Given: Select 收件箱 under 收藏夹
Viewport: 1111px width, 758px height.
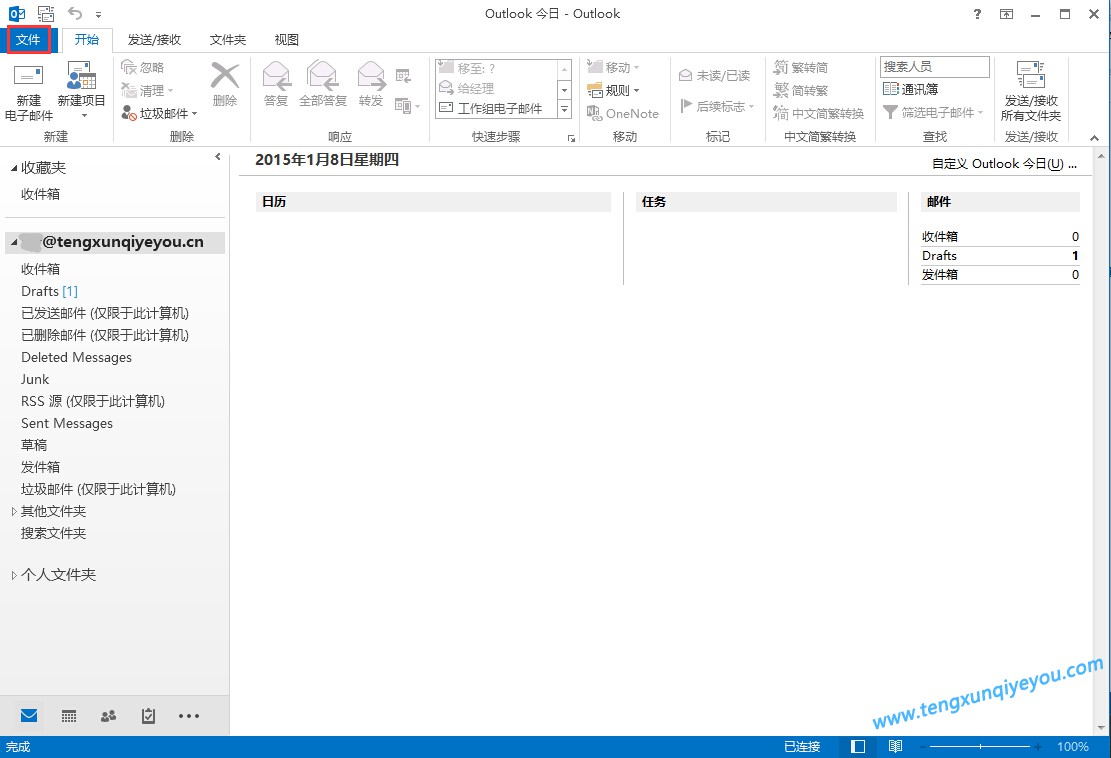Looking at the screenshot, I should point(40,194).
